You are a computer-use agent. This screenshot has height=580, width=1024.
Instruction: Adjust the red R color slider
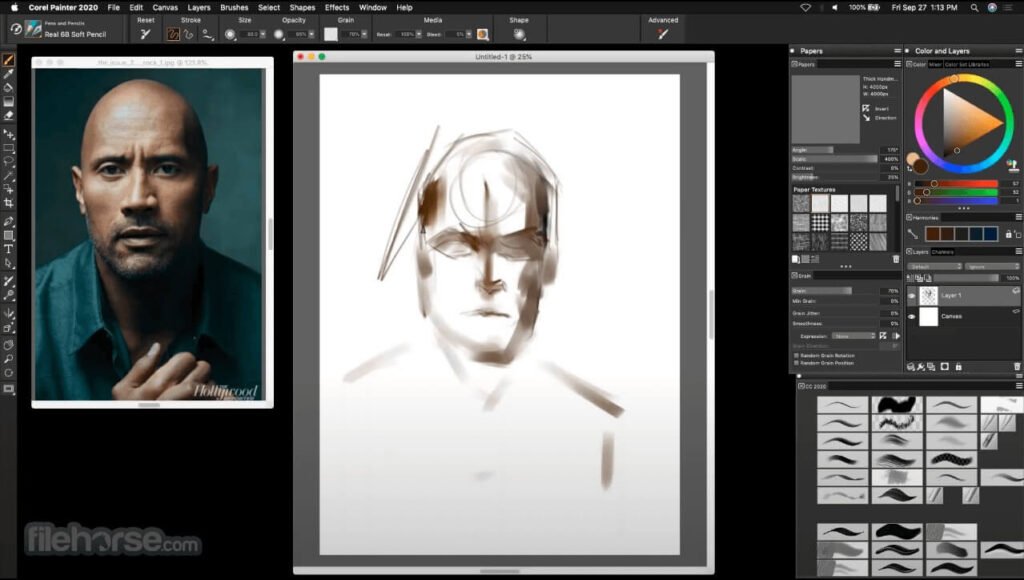pos(956,184)
